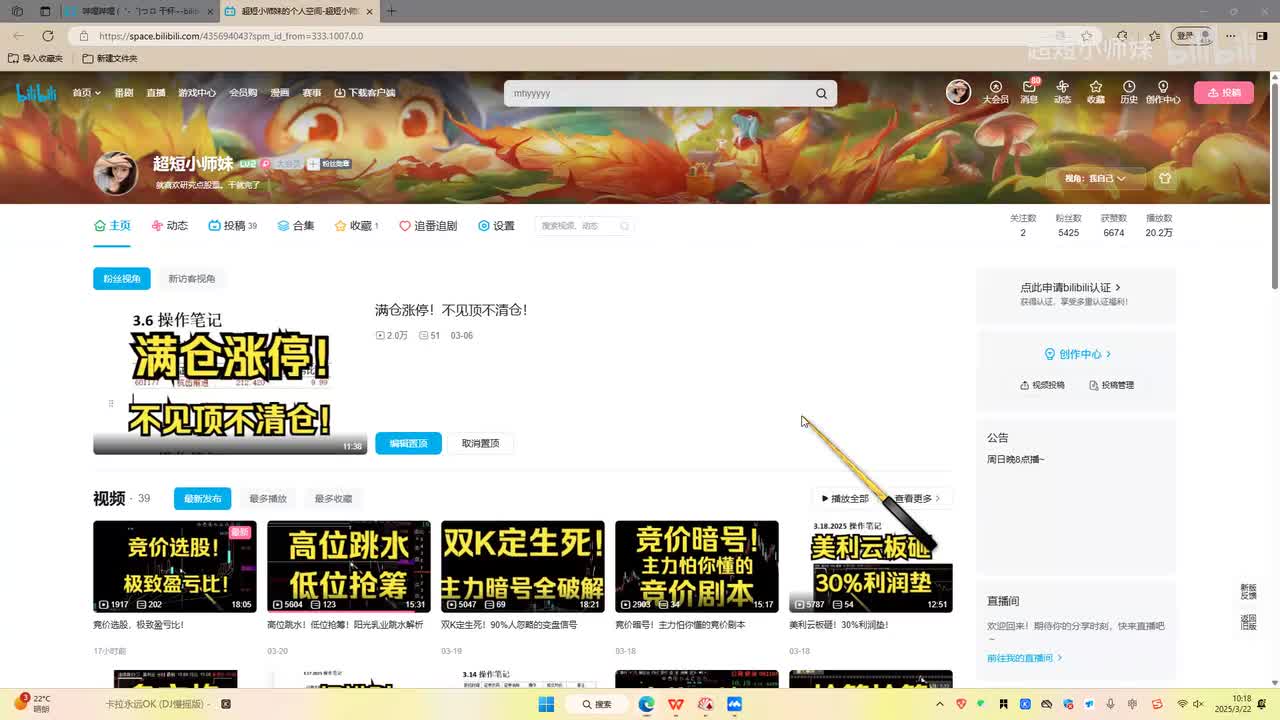Open the 创作中心 link in the sidebar
The image size is (1280, 720).
pyautogui.click(x=1078, y=354)
